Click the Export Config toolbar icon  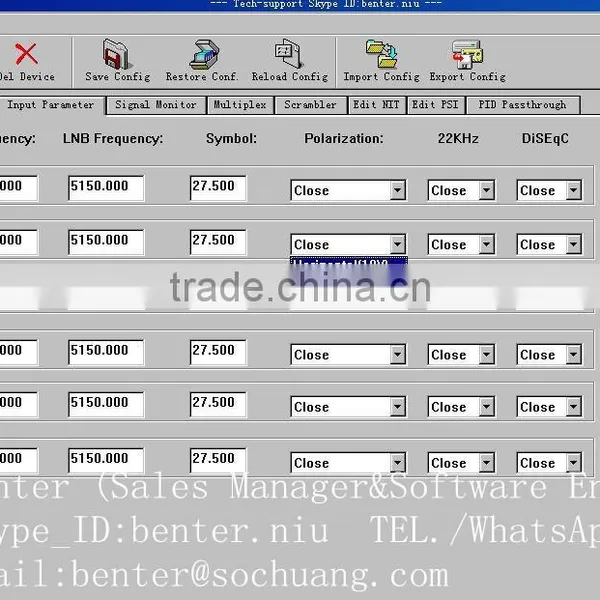[467, 55]
